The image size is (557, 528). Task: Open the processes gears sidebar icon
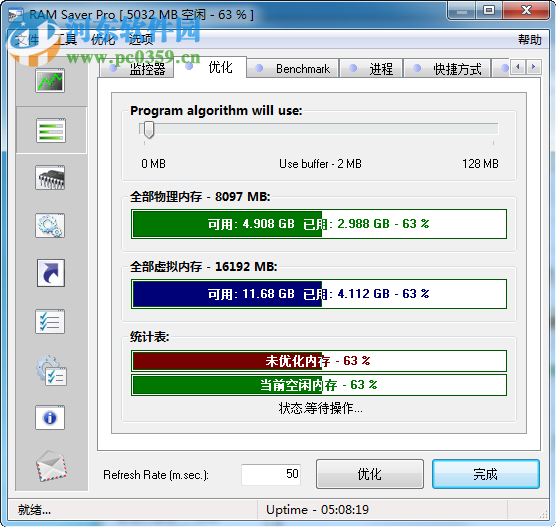(x=50, y=225)
